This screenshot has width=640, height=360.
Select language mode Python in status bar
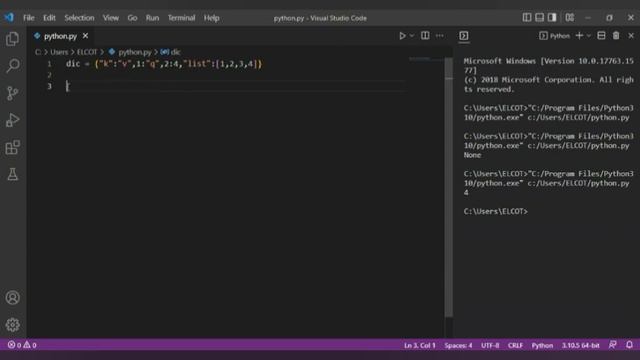pyautogui.click(x=542, y=345)
